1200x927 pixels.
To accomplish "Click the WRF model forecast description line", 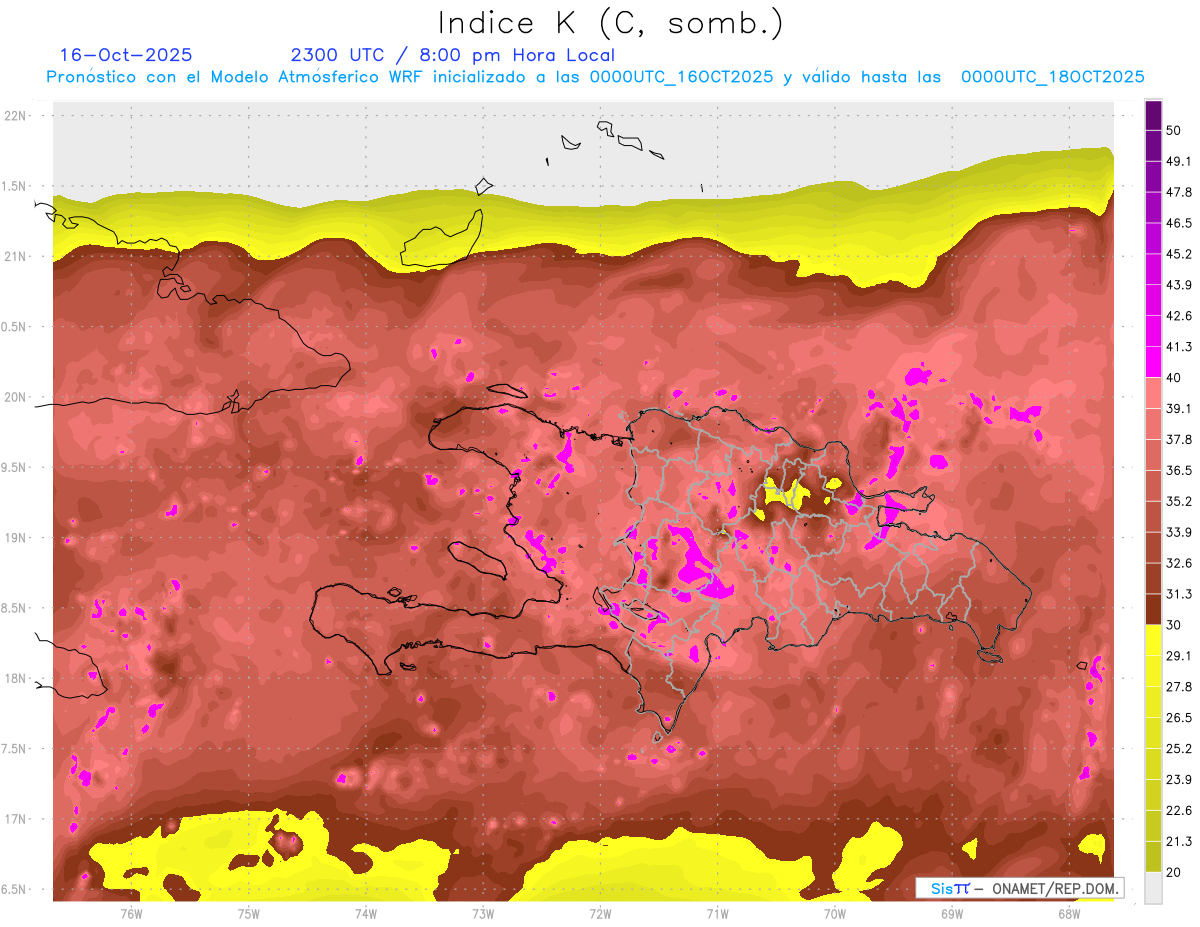I will 595,77.
